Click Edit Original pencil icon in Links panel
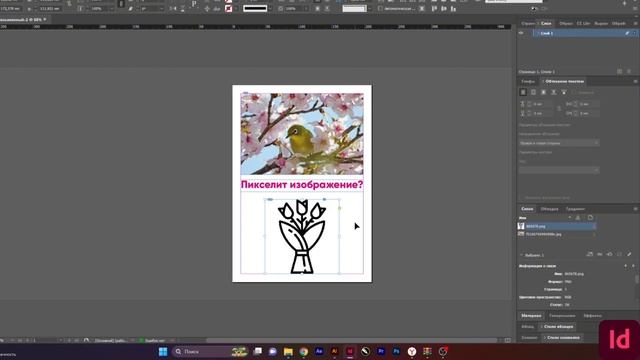The height and width of the screenshot is (360, 640). pyautogui.click(x=629, y=254)
